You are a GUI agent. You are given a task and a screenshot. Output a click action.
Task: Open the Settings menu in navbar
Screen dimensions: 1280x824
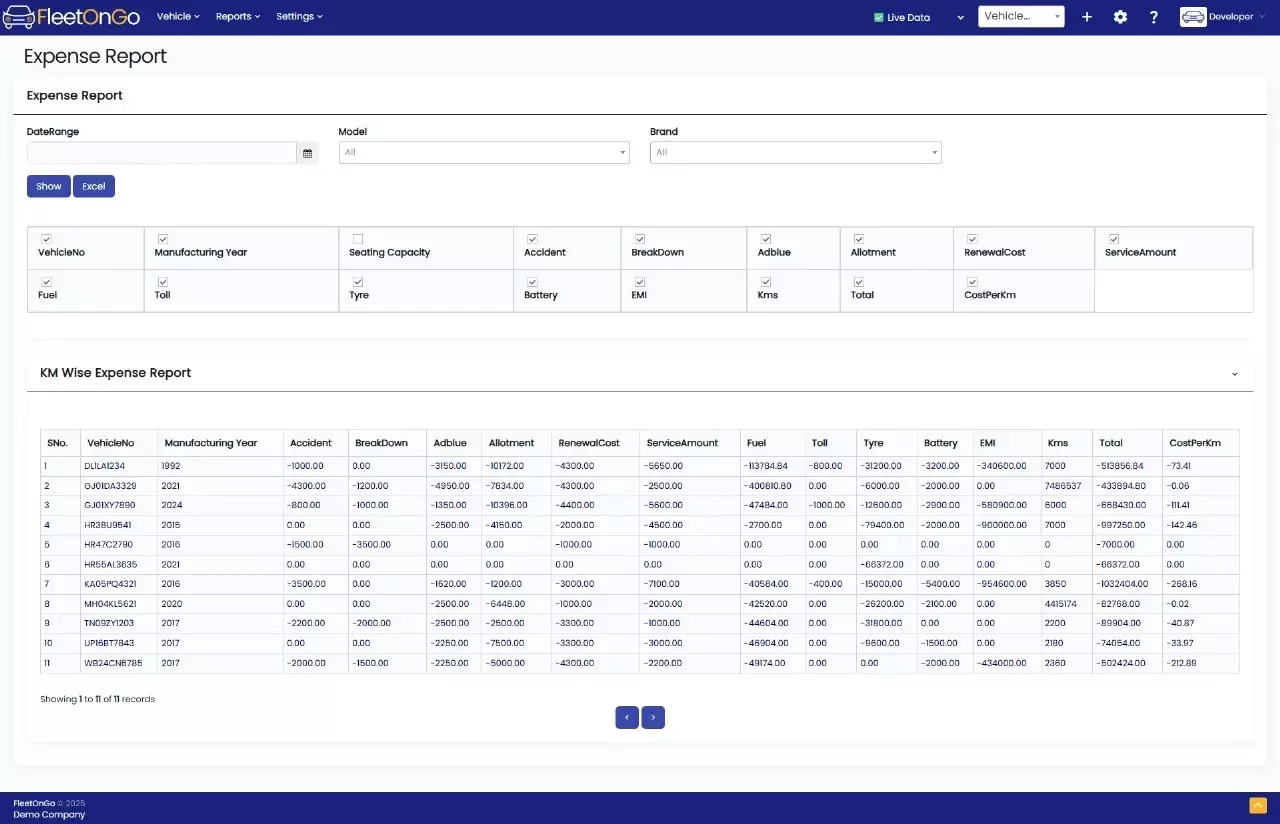pos(299,17)
